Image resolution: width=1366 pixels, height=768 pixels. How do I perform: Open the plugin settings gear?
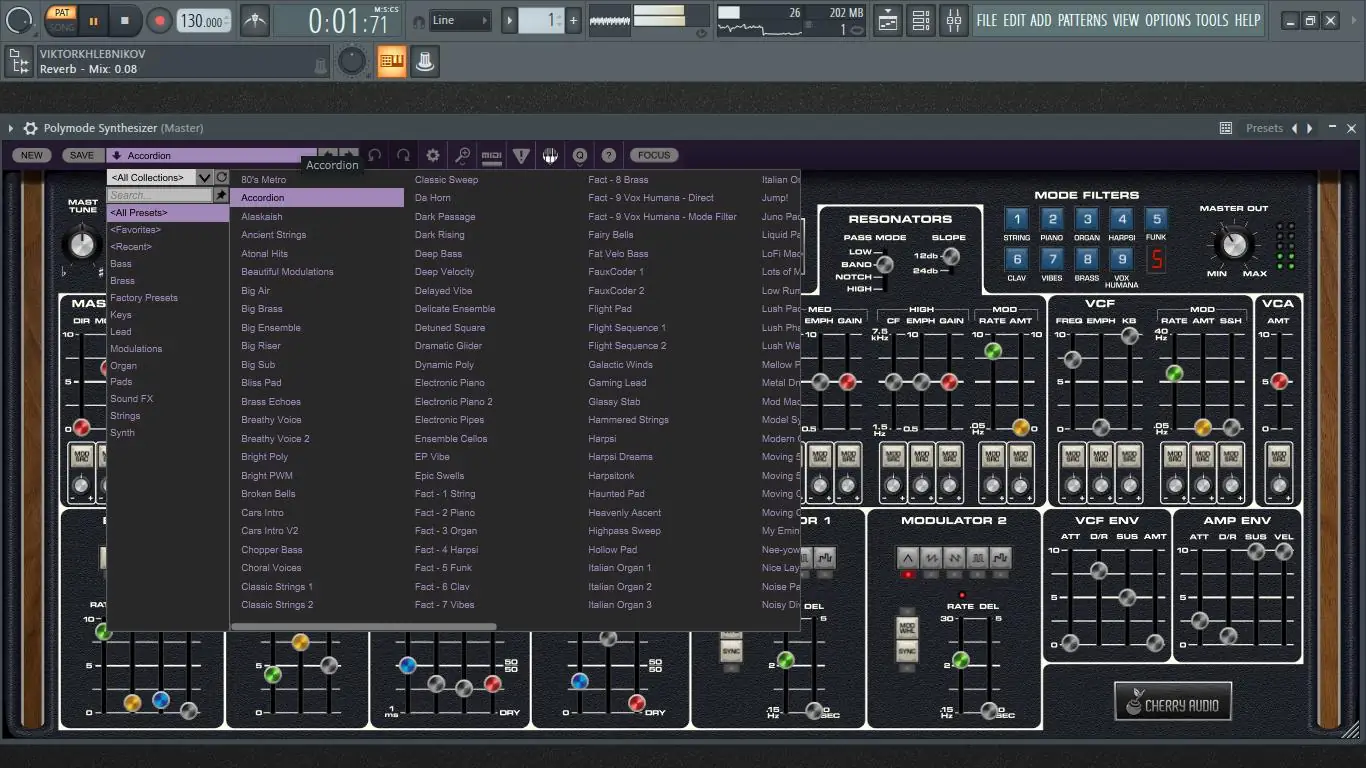point(433,156)
